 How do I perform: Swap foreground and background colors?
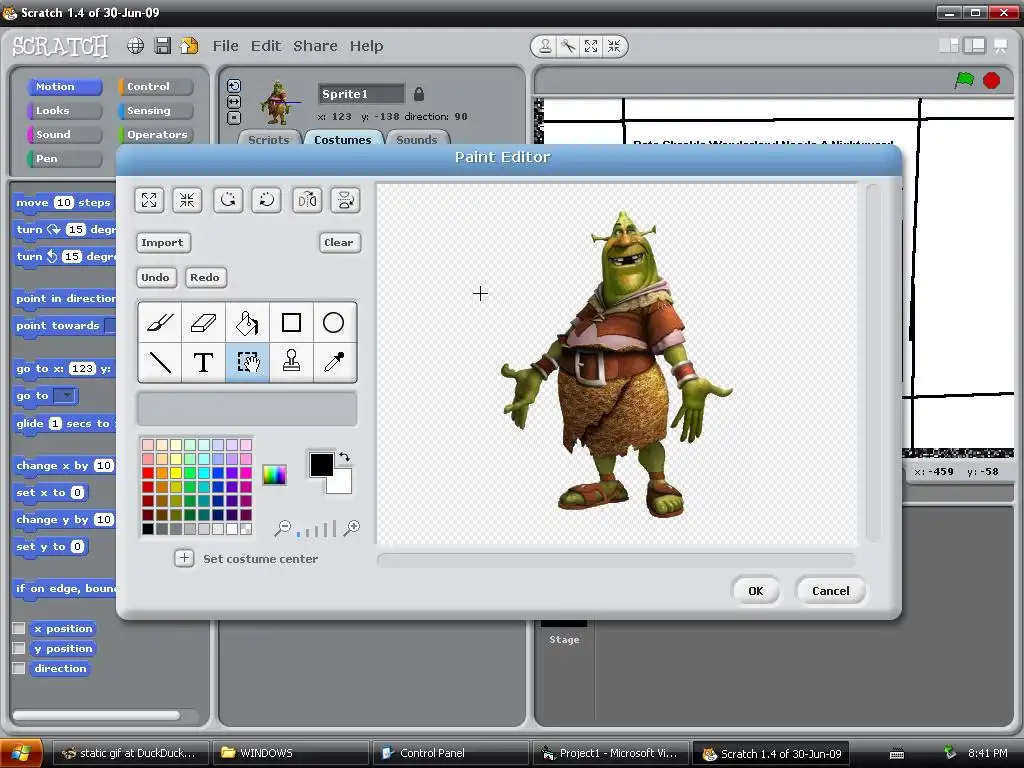tap(344, 457)
